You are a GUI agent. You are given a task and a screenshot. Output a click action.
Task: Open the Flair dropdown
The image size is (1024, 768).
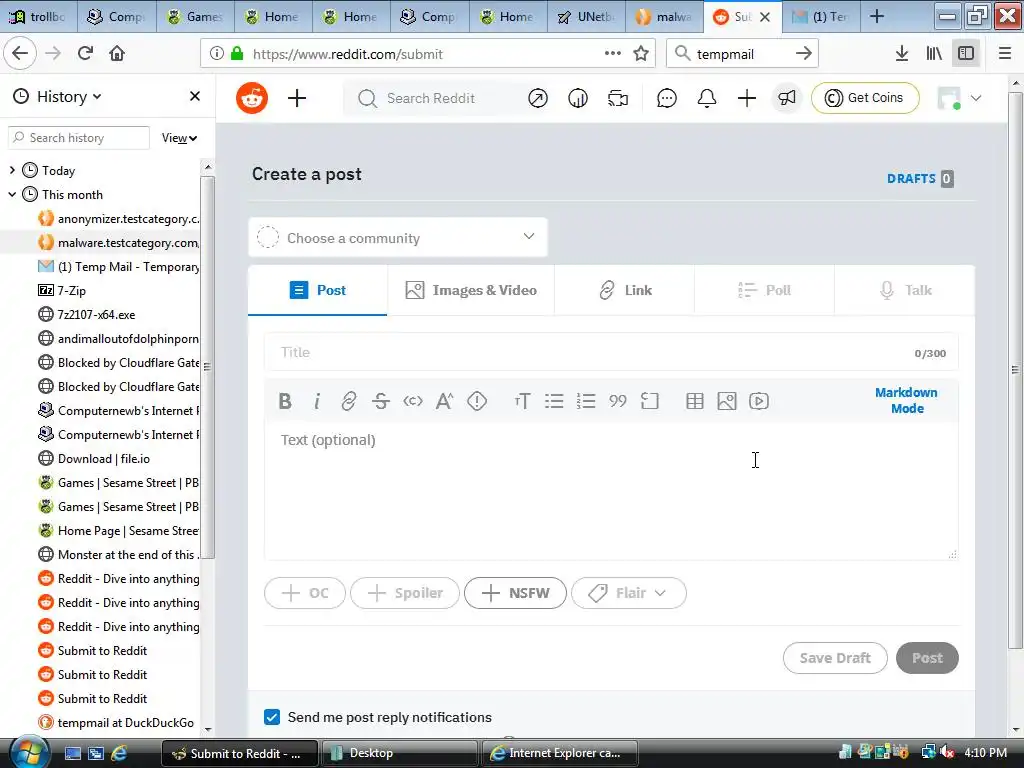click(x=628, y=593)
